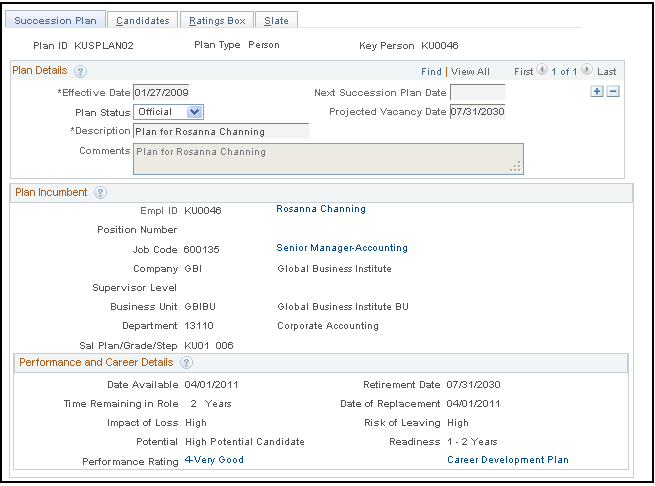The height and width of the screenshot is (486, 655).
Task: Open Rosanna Channing's profile link
Action: pos(321,209)
